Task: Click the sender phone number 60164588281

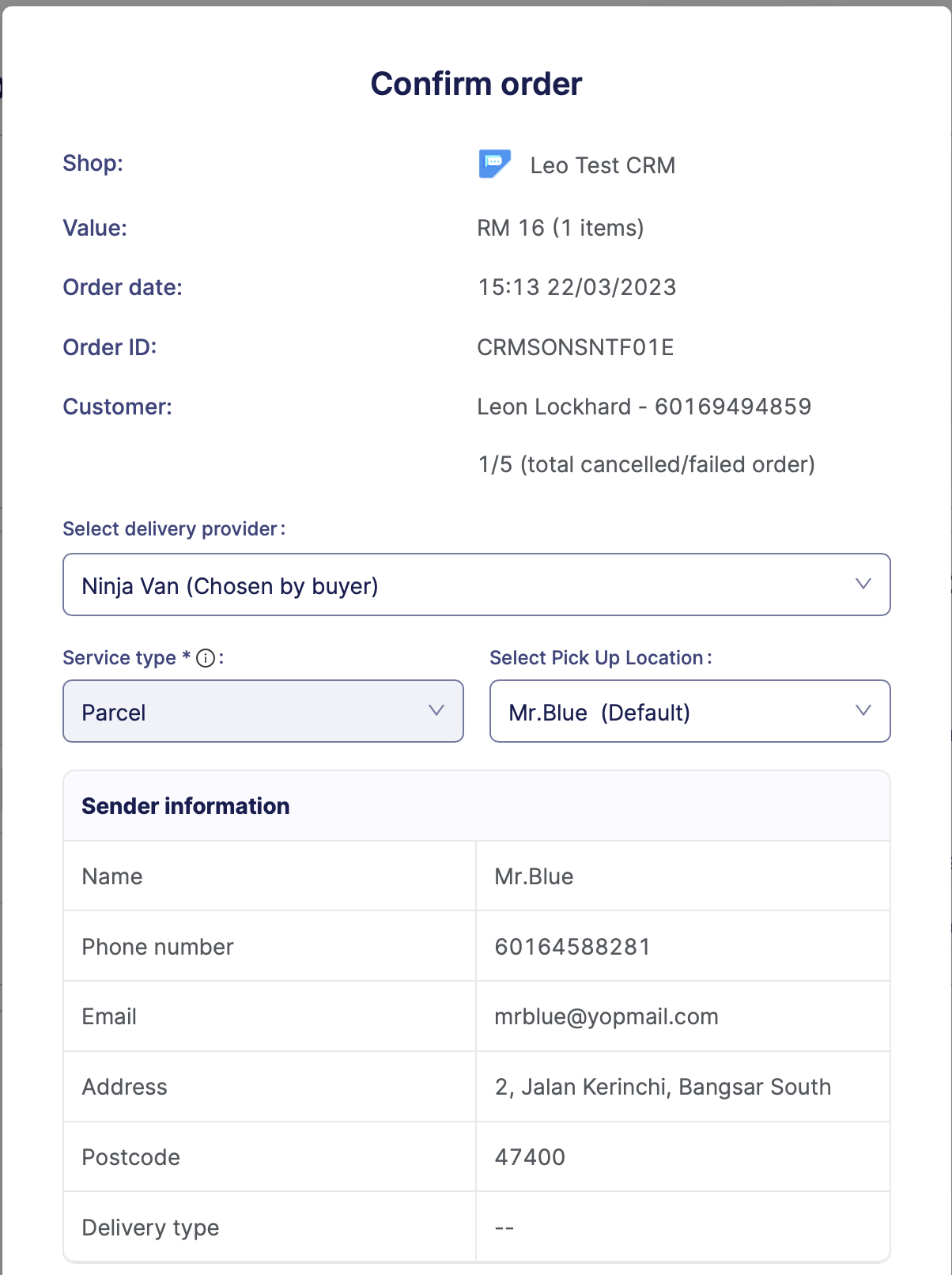Action: [572, 947]
